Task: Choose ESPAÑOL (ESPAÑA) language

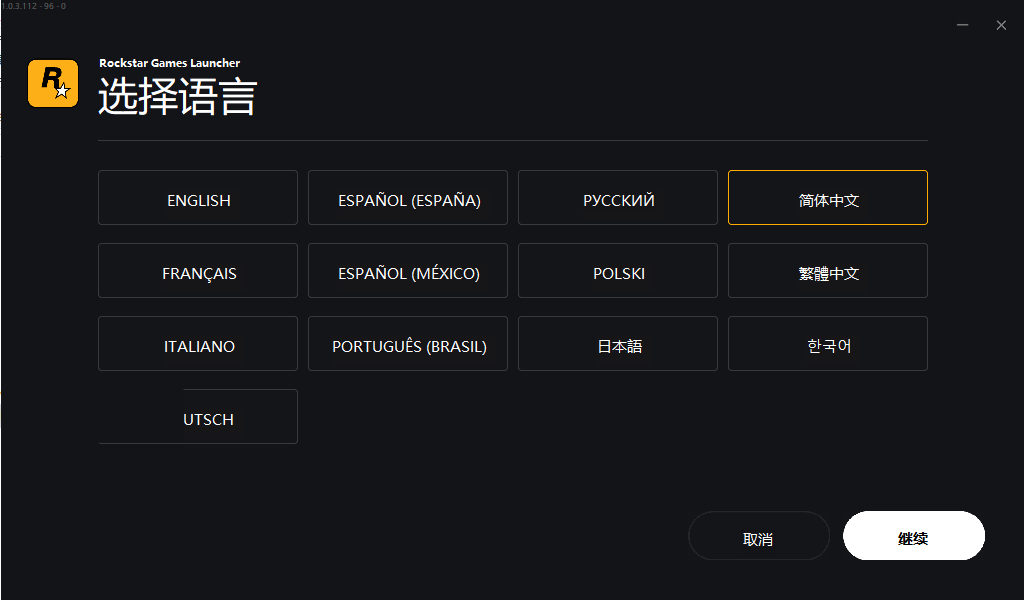Action: [x=408, y=198]
